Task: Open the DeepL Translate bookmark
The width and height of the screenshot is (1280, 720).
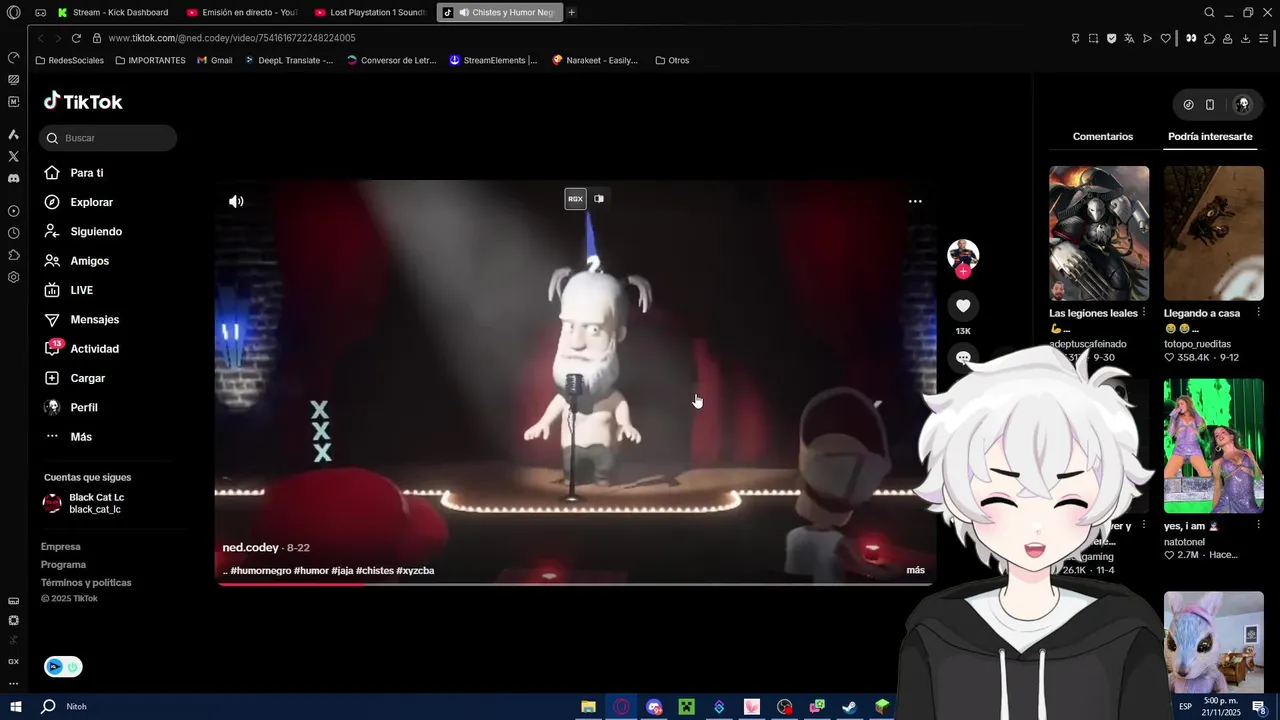Action: click(x=289, y=60)
